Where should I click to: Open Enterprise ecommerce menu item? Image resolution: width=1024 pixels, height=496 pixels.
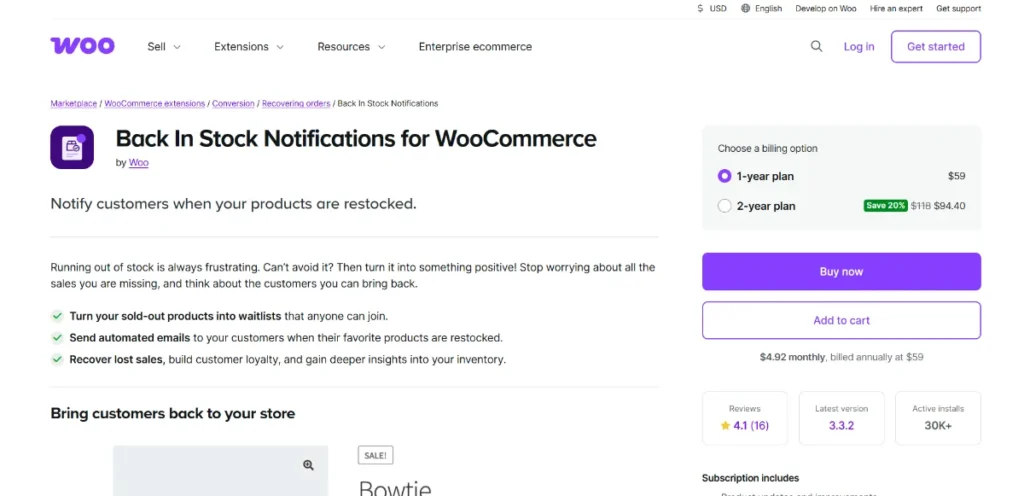click(475, 46)
